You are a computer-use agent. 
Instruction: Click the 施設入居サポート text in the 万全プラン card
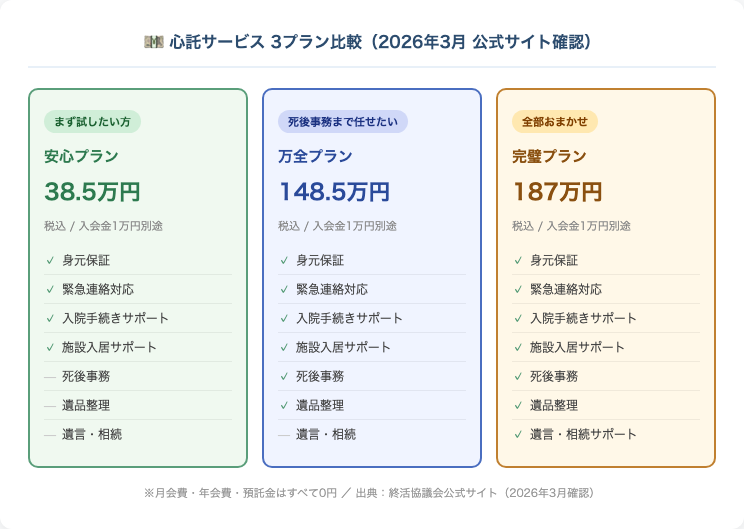[x=343, y=347]
